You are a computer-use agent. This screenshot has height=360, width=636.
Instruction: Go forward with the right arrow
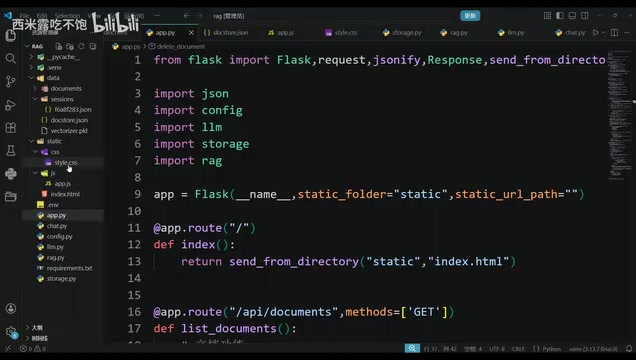point(199,16)
